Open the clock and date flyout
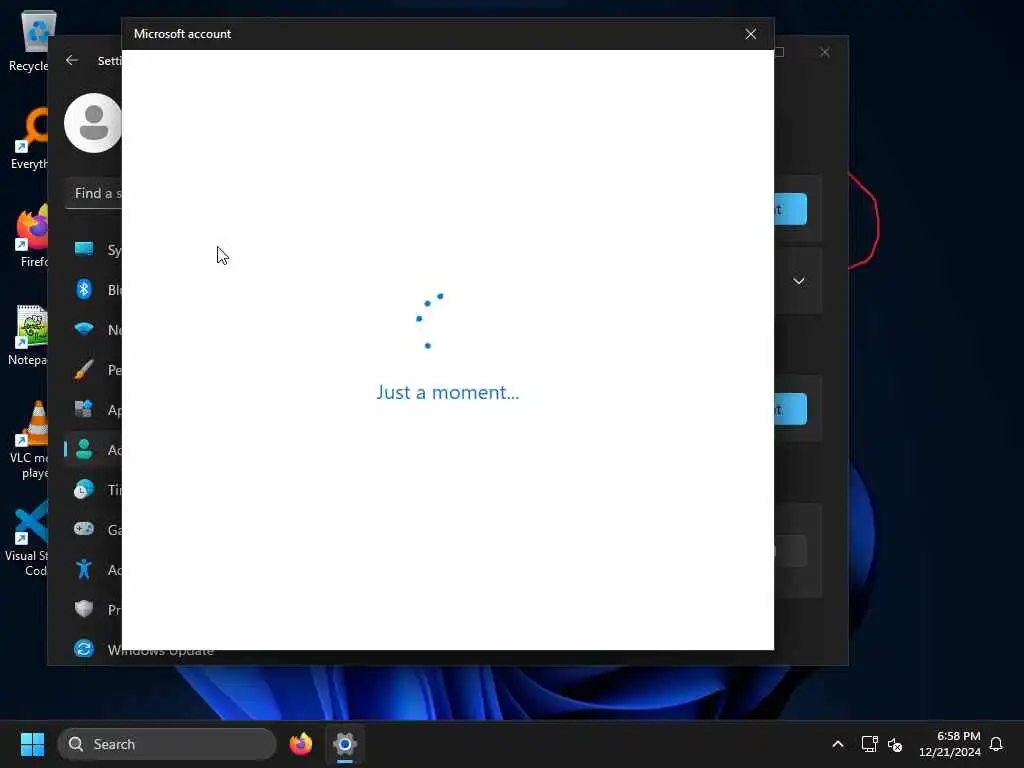The height and width of the screenshot is (768, 1024). [x=950, y=744]
